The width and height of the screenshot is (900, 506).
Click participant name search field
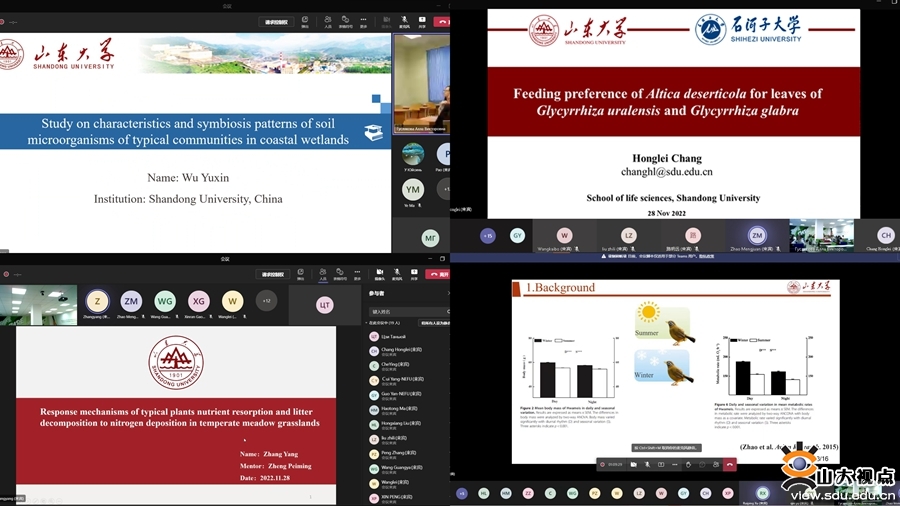coord(409,312)
